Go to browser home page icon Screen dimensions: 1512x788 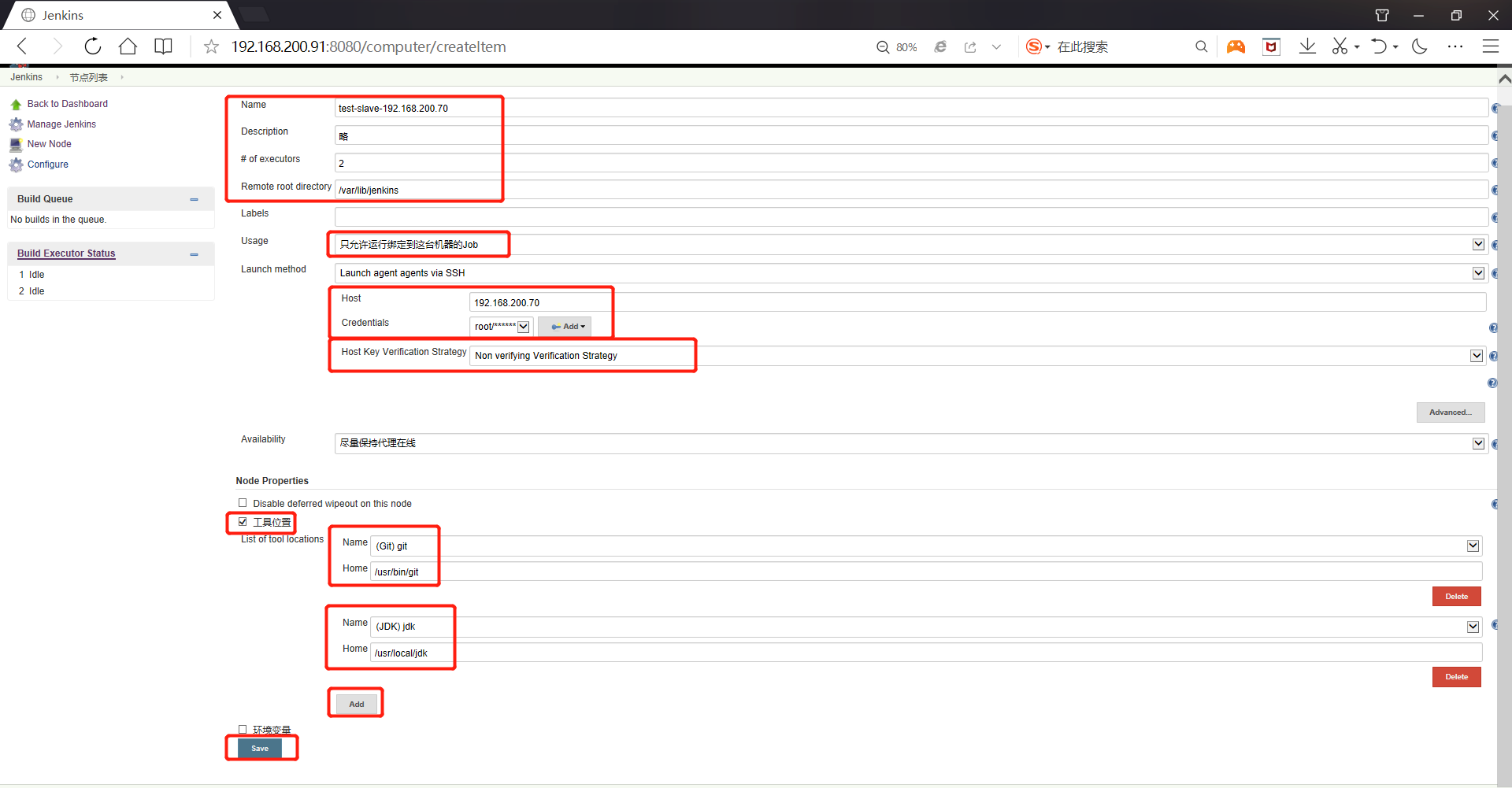[x=128, y=46]
